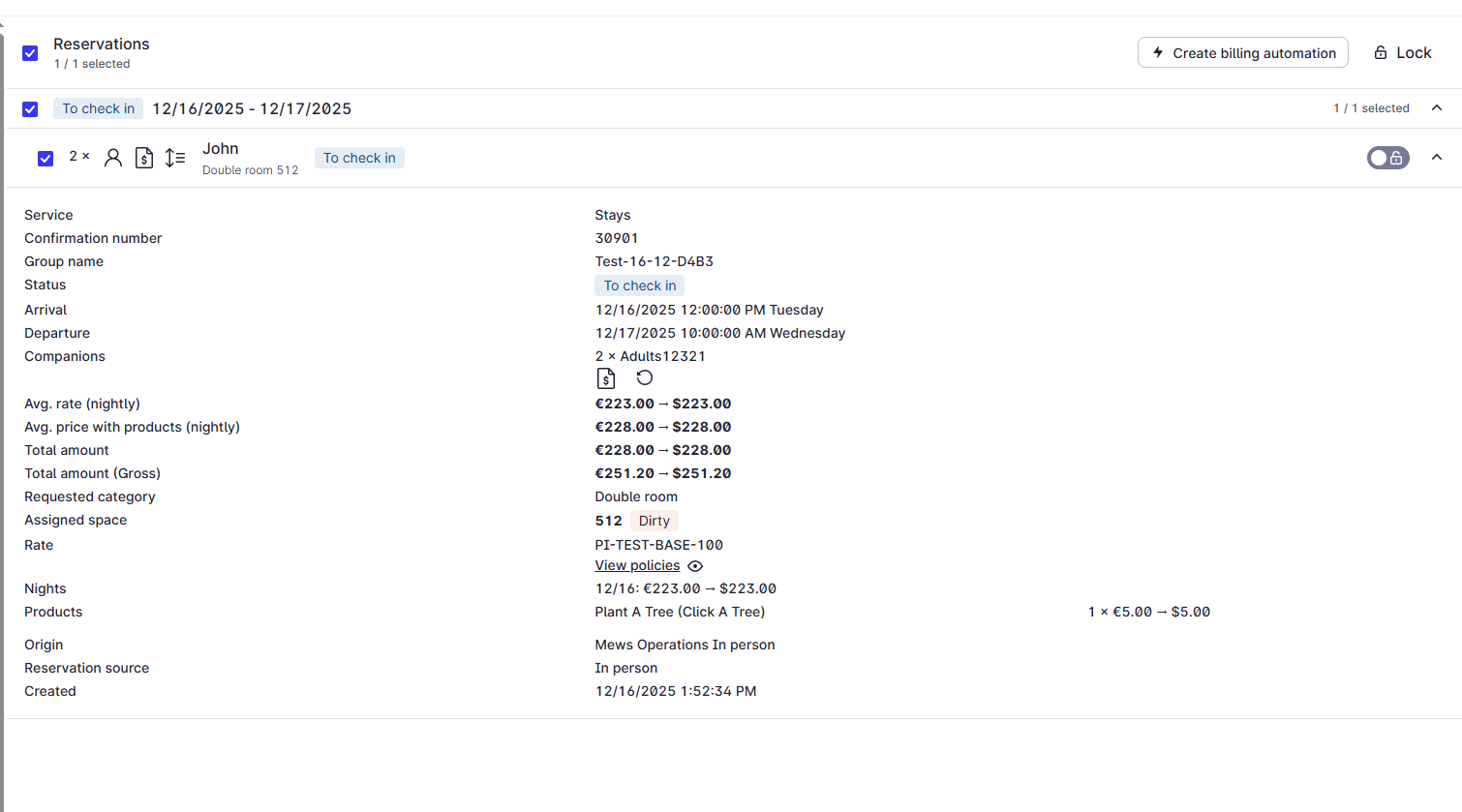This screenshot has height=812, width=1462.
Task: Open the billing document icon under Companions
Action: tap(605, 378)
